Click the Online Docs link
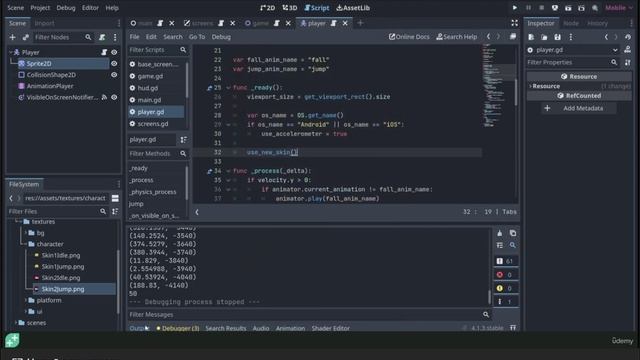The image size is (640, 360). [x=409, y=37]
